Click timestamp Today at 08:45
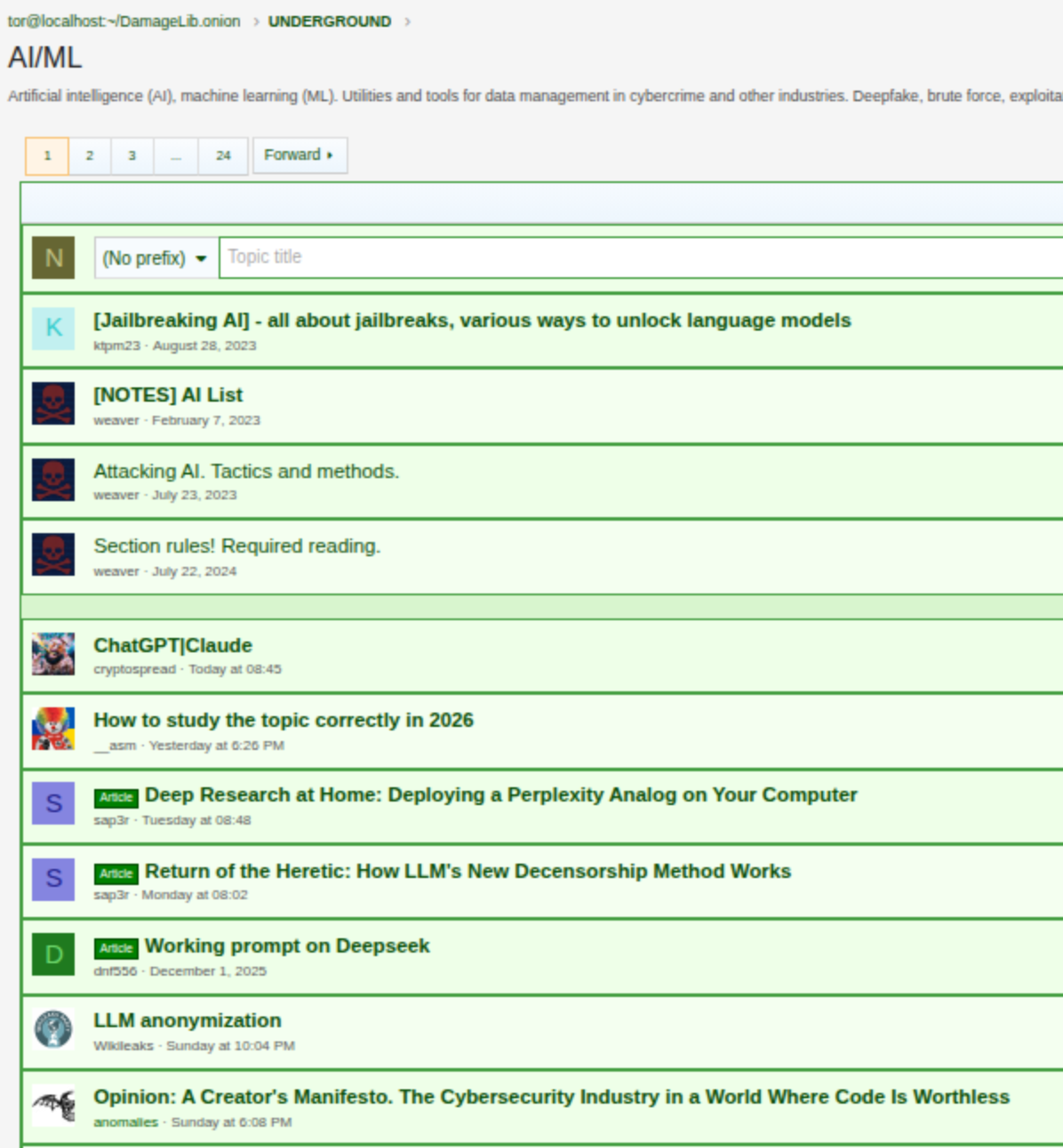Image resolution: width=1063 pixels, height=1148 pixels. (x=235, y=669)
